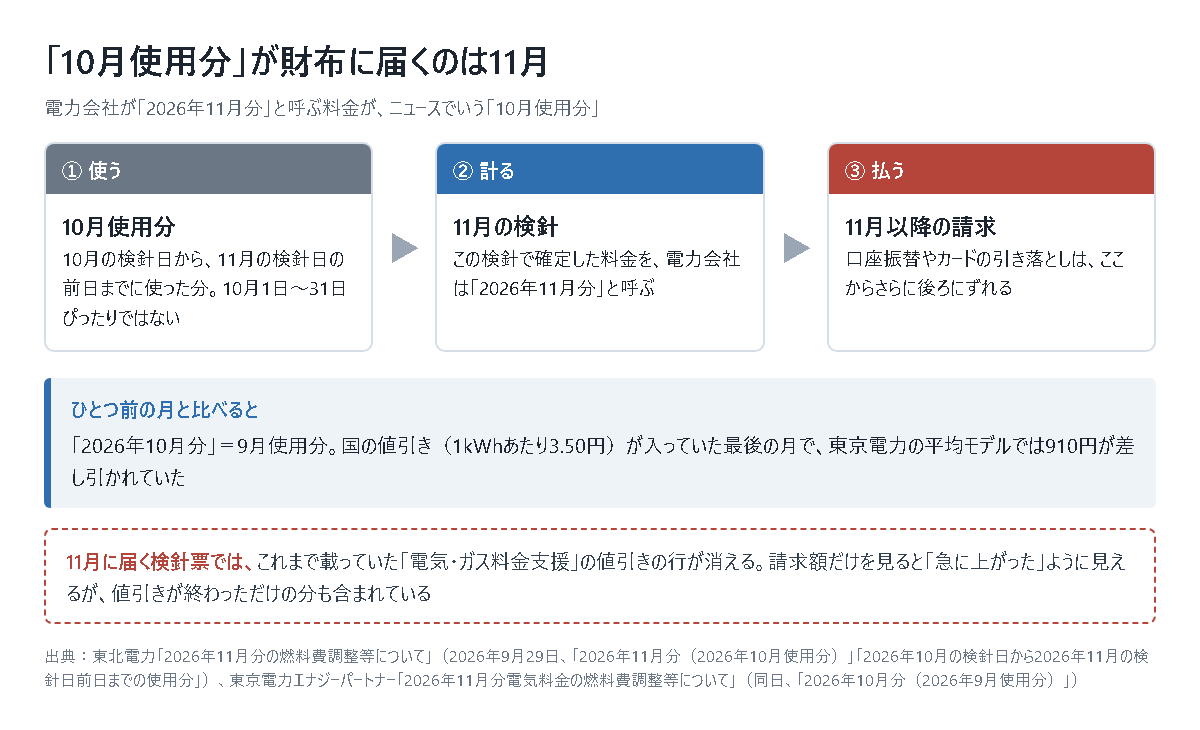Click the headline '「10月使用分」が財布に届くのは11月'
Screen dimensions: 1200x730
pos(297,62)
